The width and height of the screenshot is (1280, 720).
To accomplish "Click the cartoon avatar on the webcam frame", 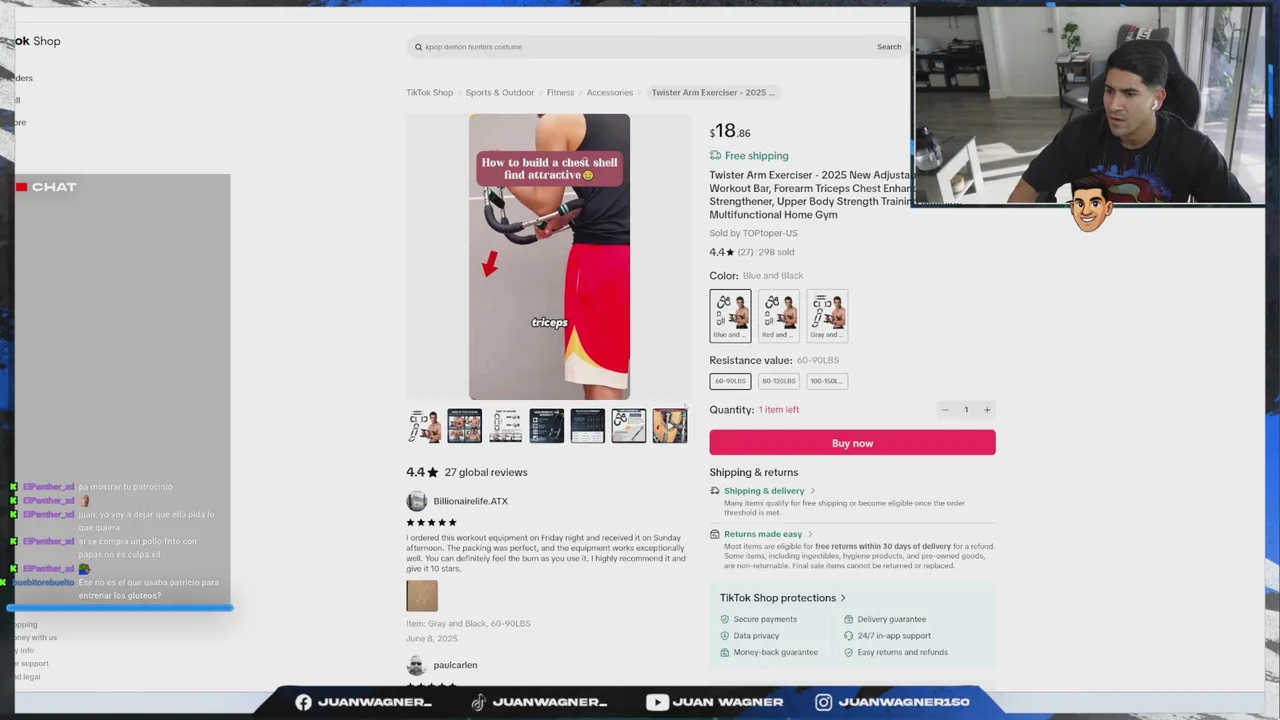I will coord(1090,206).
